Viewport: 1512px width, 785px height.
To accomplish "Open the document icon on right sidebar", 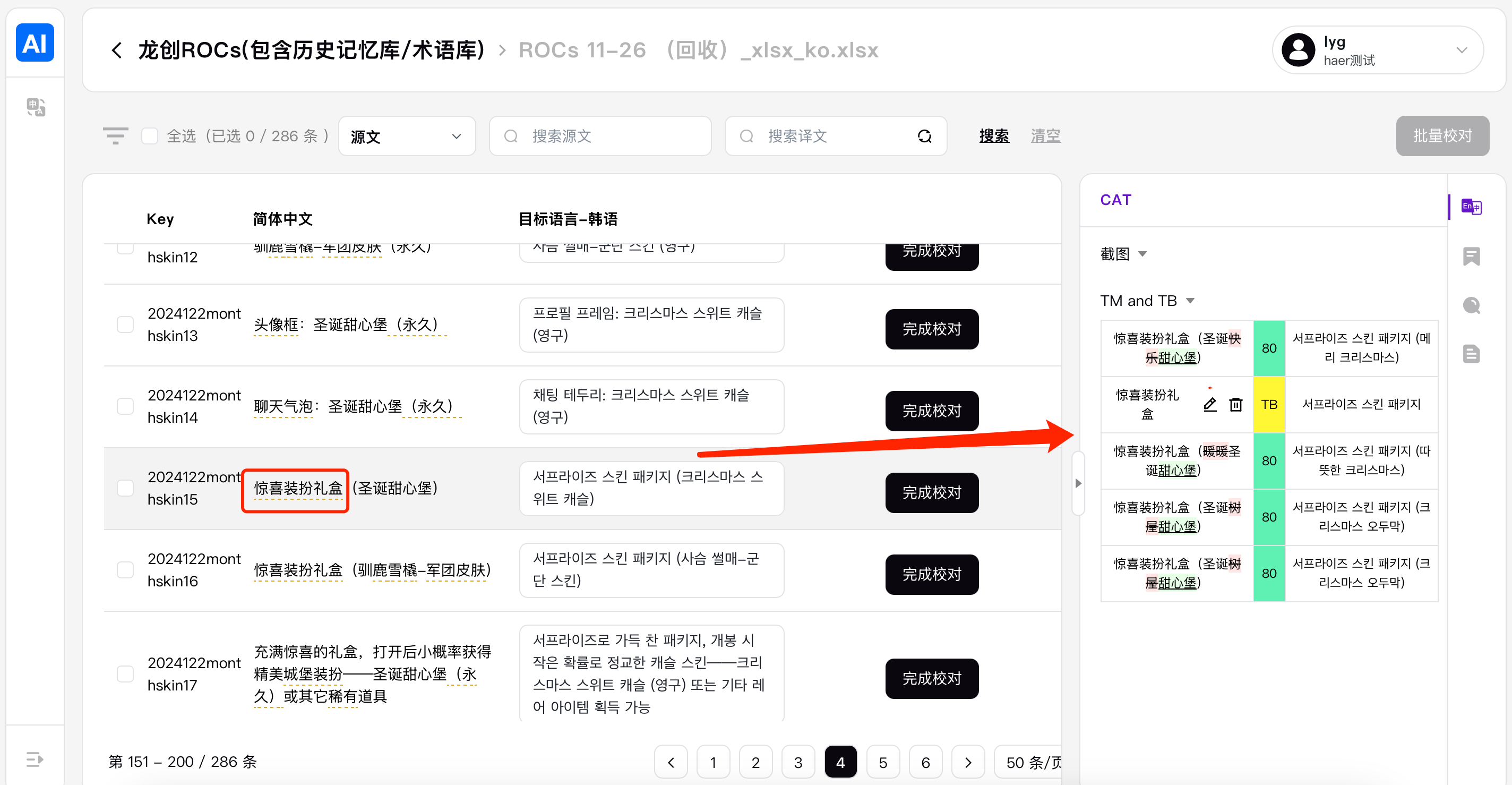I will [x=1471, y=354].
